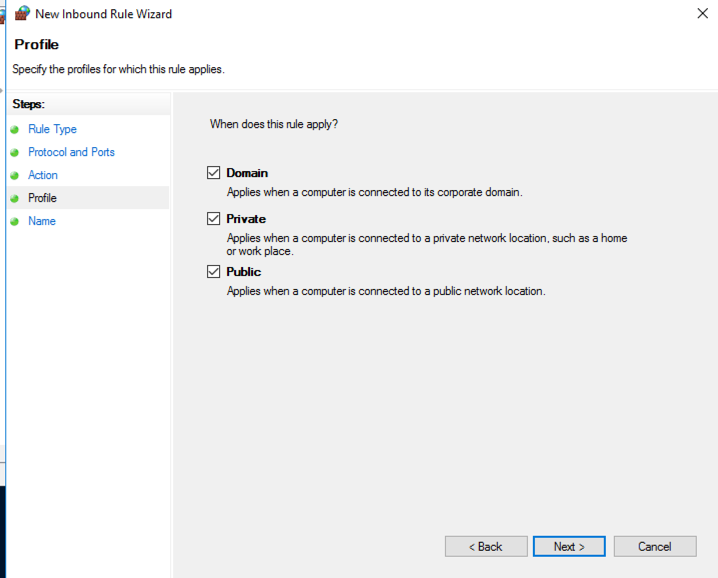Close the New Inbound Rule Wizard window
Viewport: 718px width, 578px height.
(701, 14)
